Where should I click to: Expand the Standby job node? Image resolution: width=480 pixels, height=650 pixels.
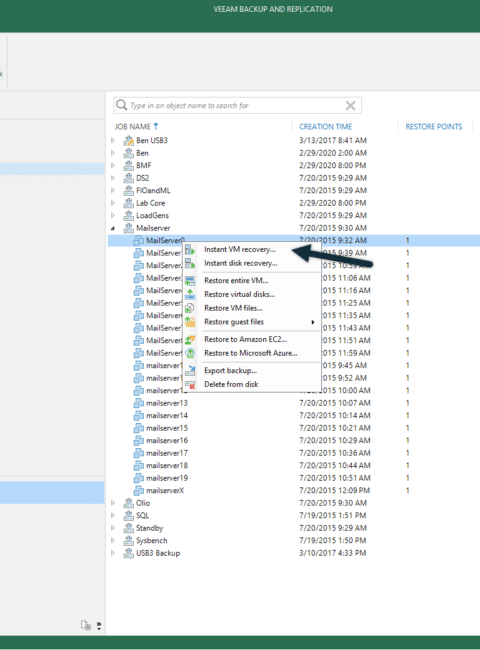coord(113,528)
